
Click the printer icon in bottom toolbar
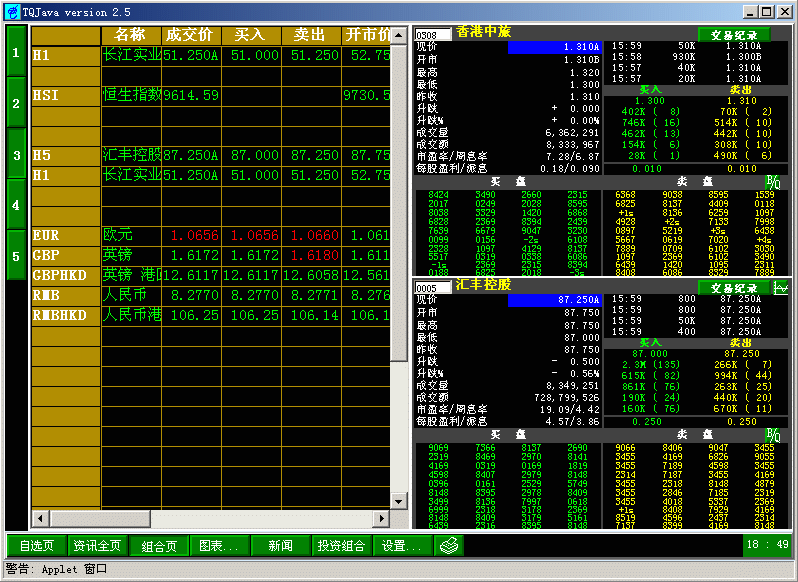pyautogui.click(x=449, y=546)
